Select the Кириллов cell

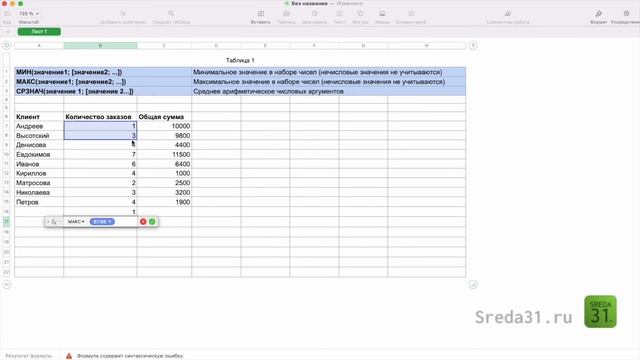coord(39,173)
